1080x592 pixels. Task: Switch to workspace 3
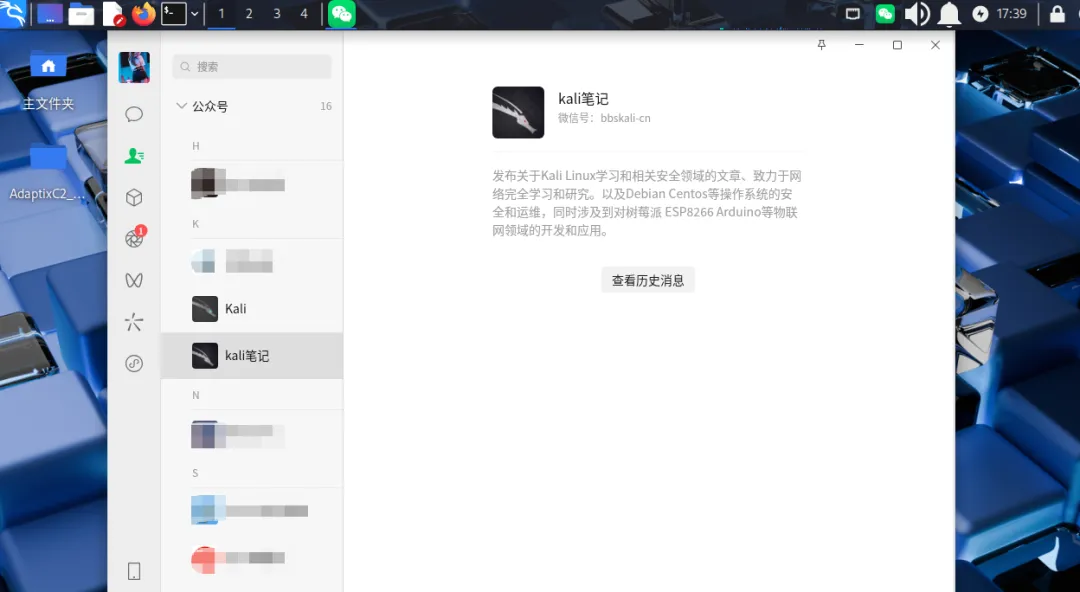(x=277, y=14)
